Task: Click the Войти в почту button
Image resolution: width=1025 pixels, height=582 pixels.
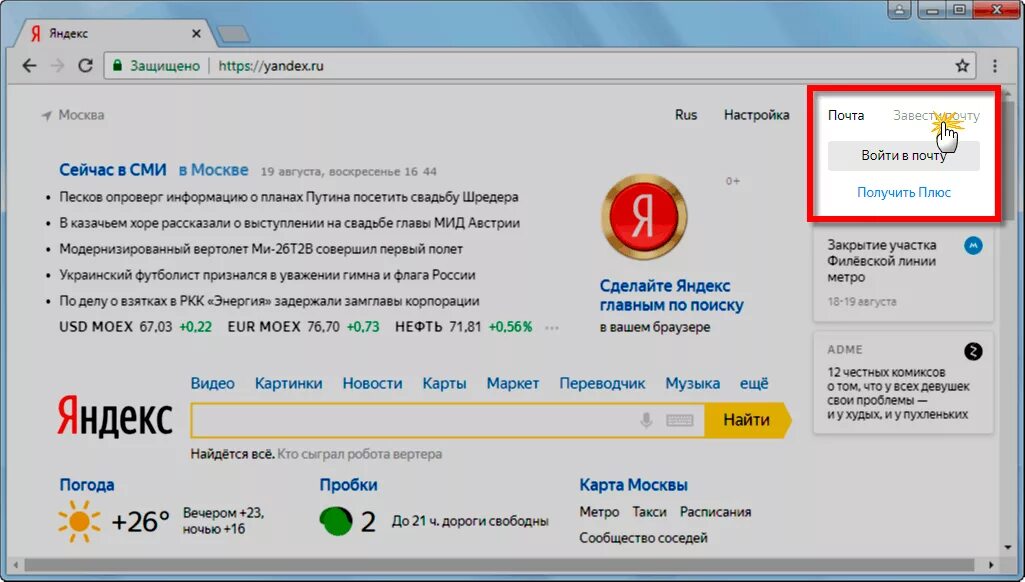Action: pos(903,156)
